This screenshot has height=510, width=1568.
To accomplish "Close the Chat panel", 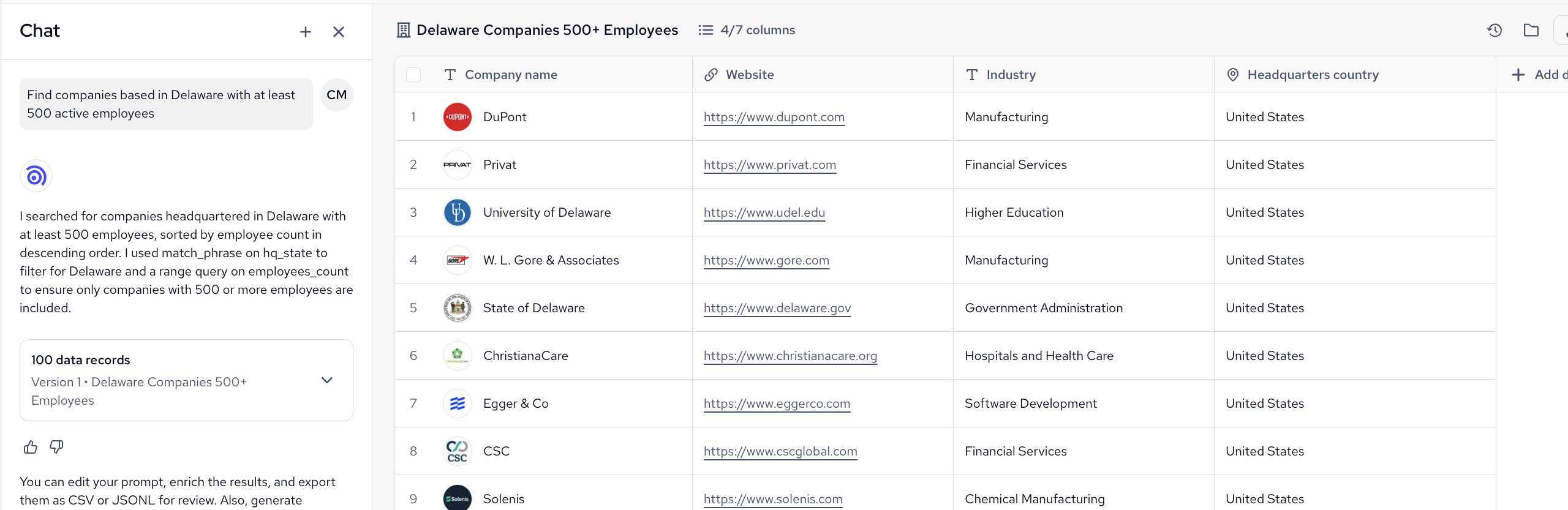I will click(338, 32).
